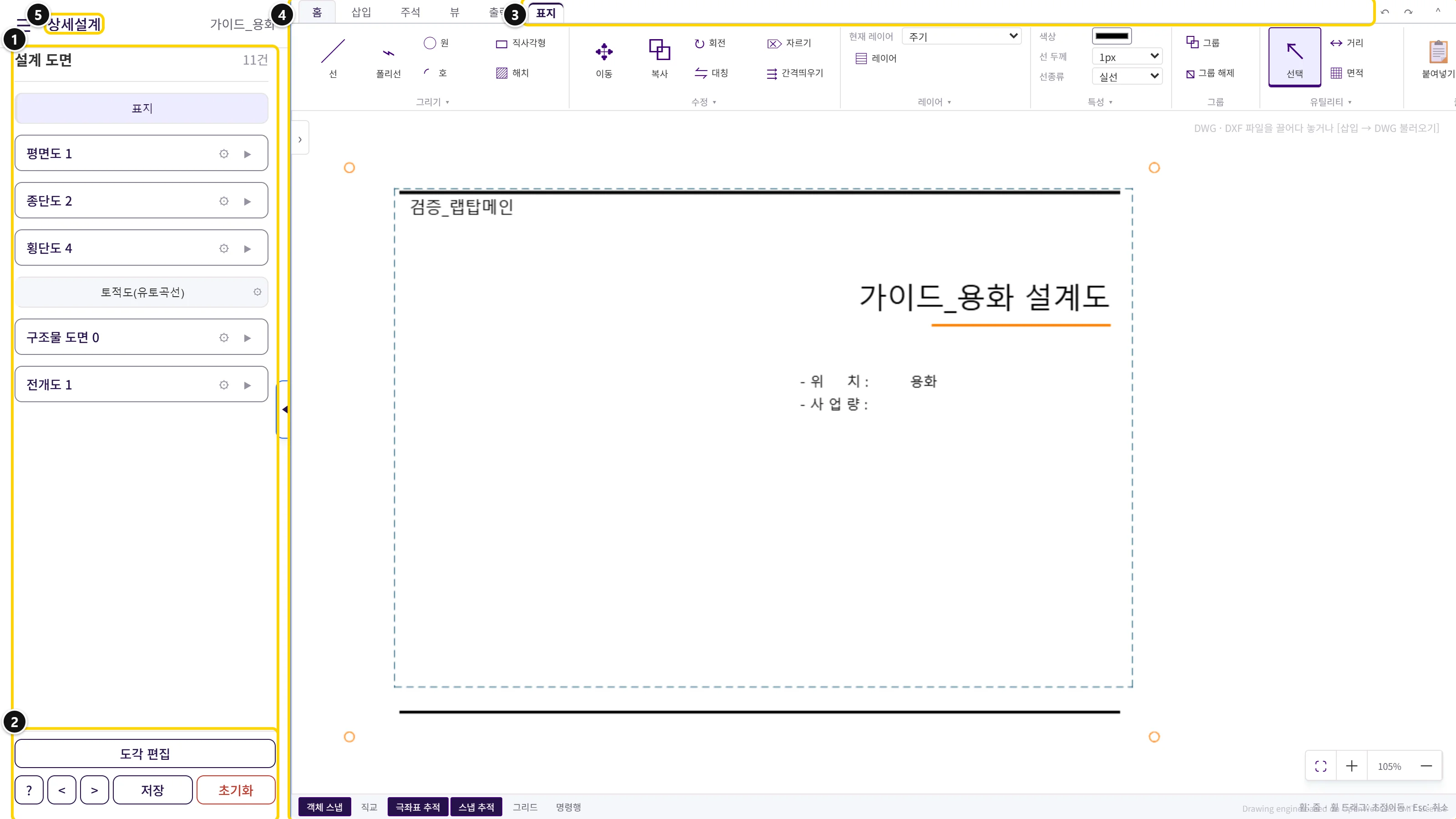Screen dimensions: 1456x819
Task: Choose the 원 circle tool
Action: point(436,43)
